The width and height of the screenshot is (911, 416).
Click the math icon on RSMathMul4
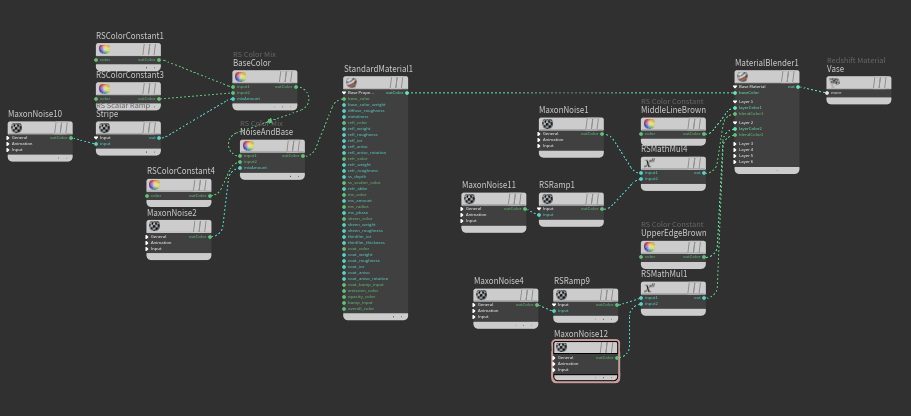pos(650,162)
